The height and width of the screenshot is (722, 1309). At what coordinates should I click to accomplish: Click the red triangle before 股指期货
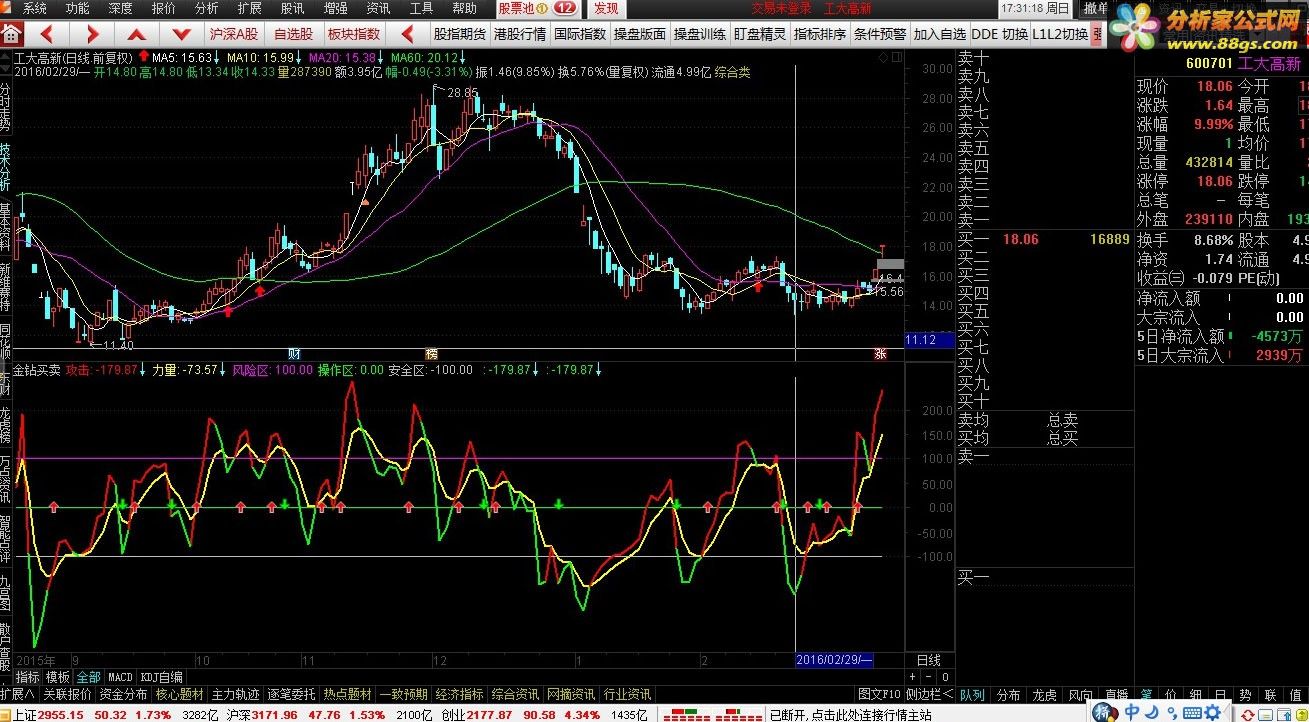tap(407, 34)
